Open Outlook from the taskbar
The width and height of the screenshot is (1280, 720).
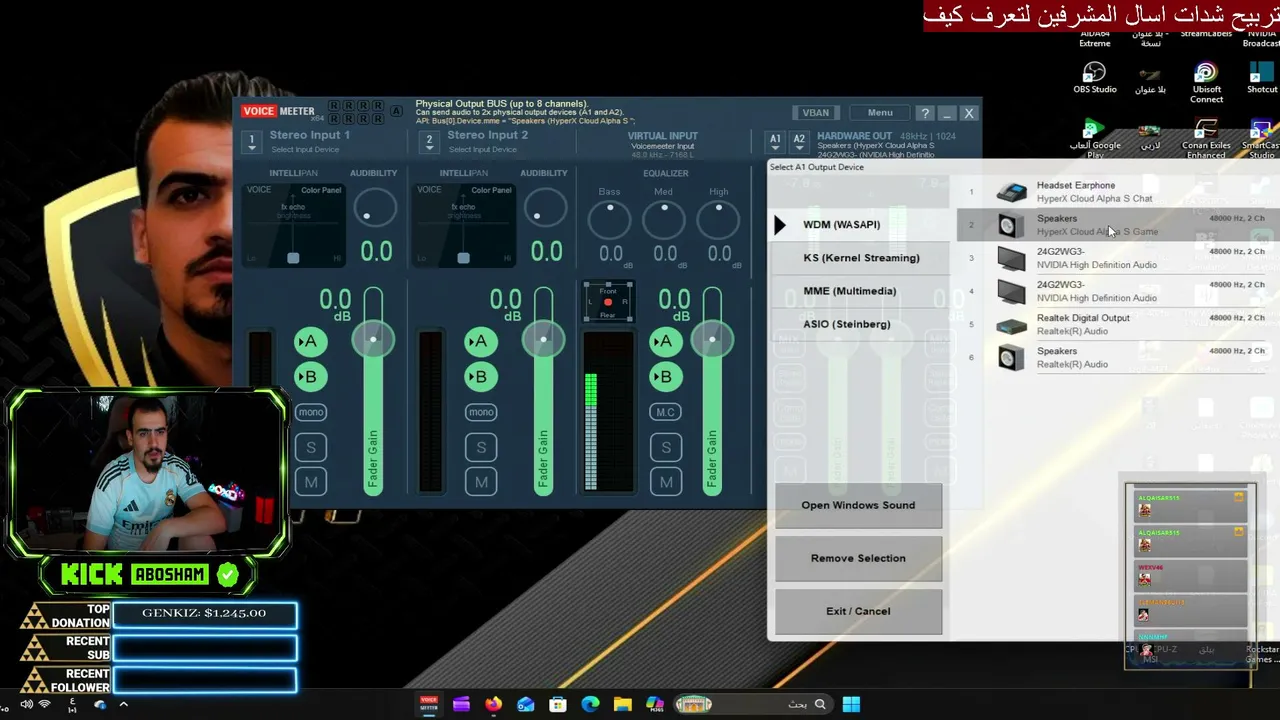coord(526,704)
